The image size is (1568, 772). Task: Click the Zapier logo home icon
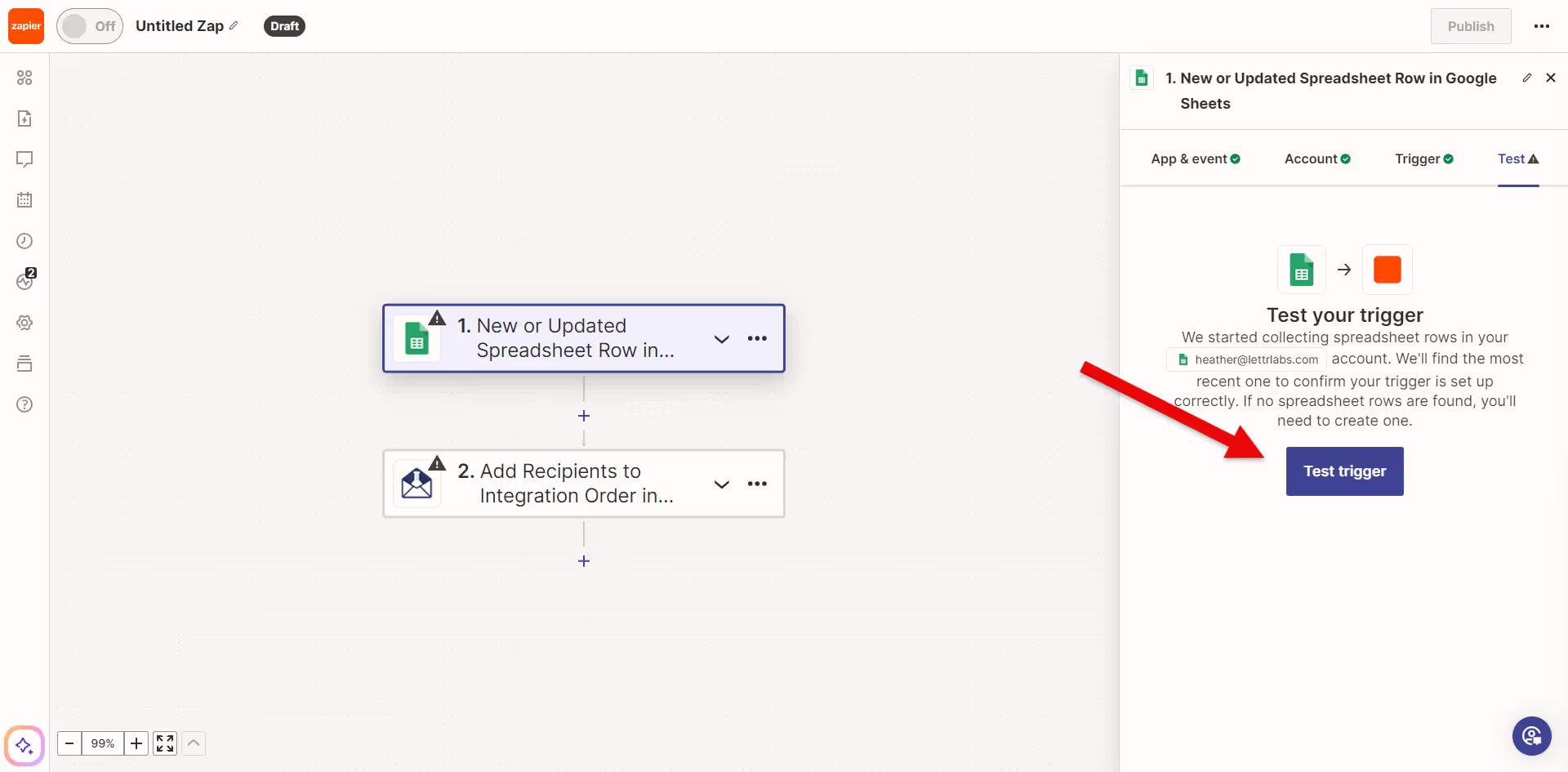[x=26, y=26]
